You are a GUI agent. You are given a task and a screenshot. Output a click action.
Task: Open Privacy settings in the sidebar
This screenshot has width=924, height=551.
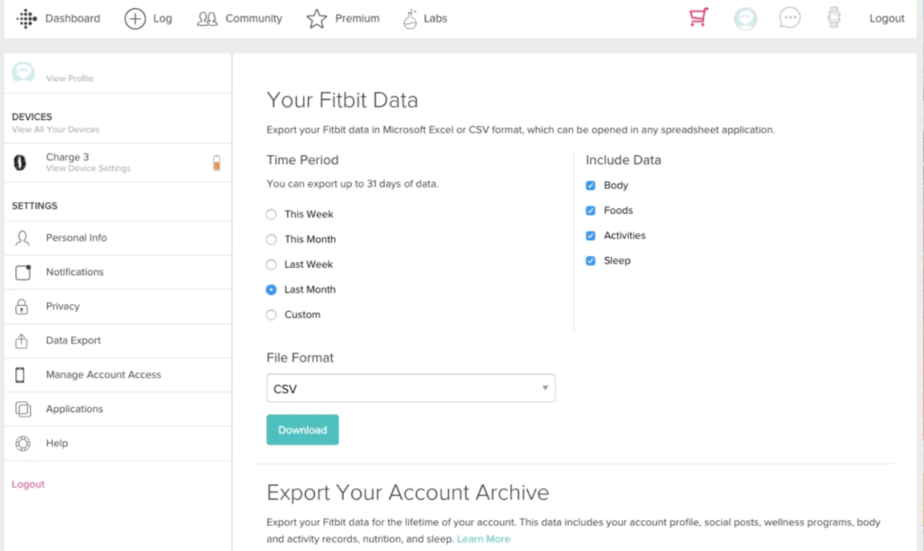tap(62, 306)
